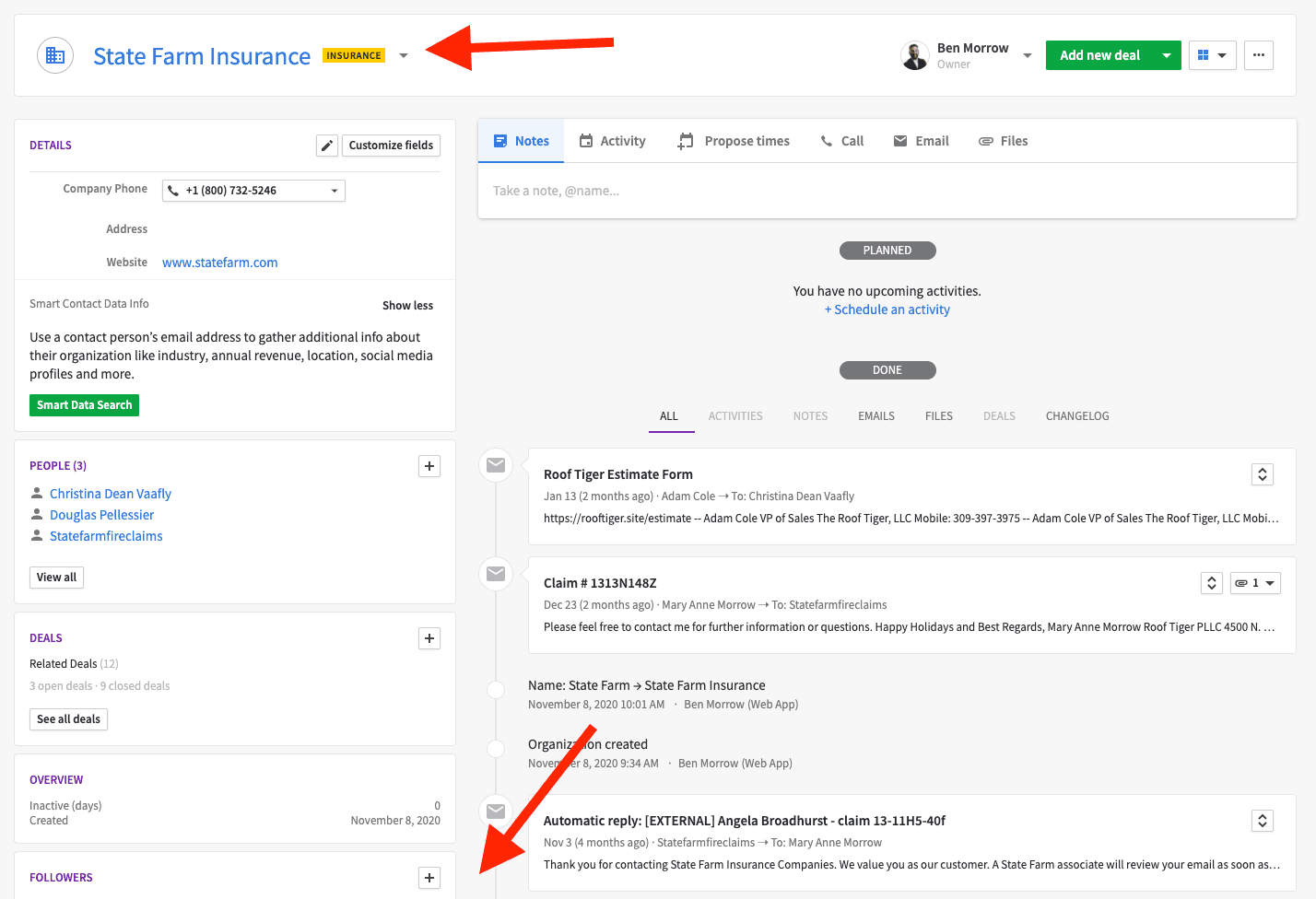Image resolution: width=1316 pixels, height=899 pixels.
Task: Switch to the Call tab
Action: 841,141
